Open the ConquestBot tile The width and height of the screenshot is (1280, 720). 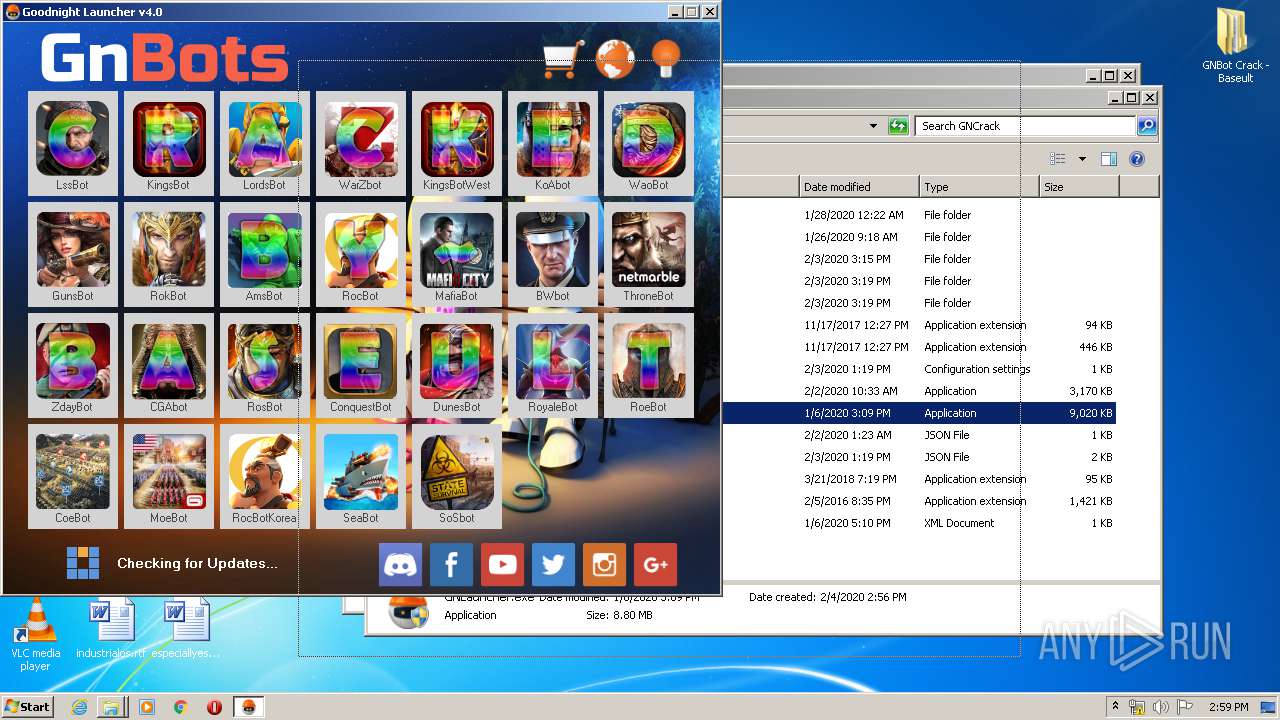pyautogui.click(x=361, y=365)
